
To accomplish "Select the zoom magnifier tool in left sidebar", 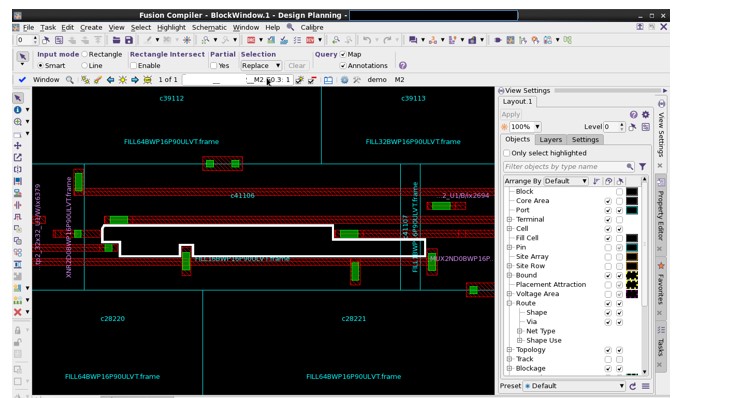I will [18, 122].
